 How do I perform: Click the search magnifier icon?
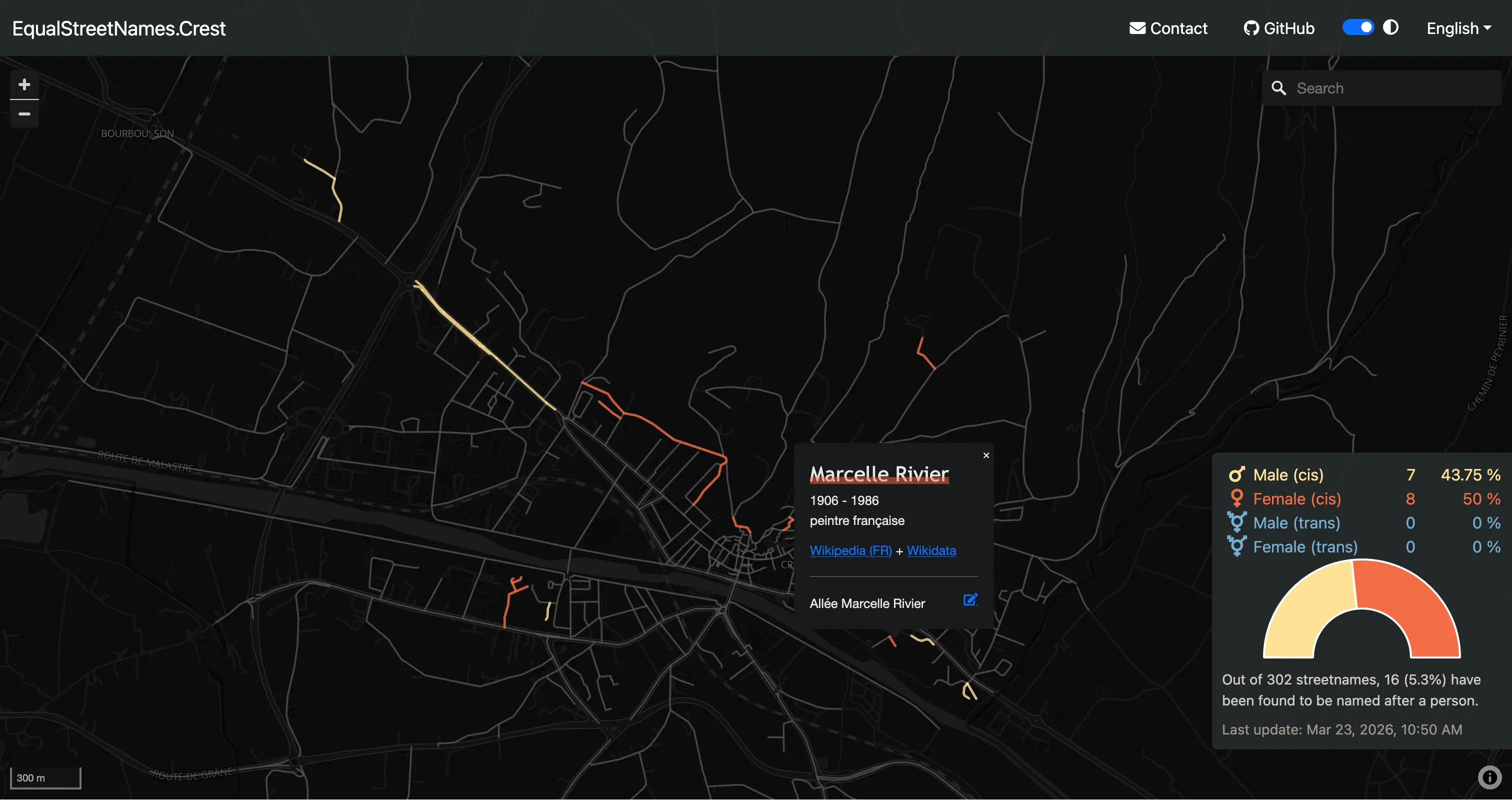coord(1278,88)
